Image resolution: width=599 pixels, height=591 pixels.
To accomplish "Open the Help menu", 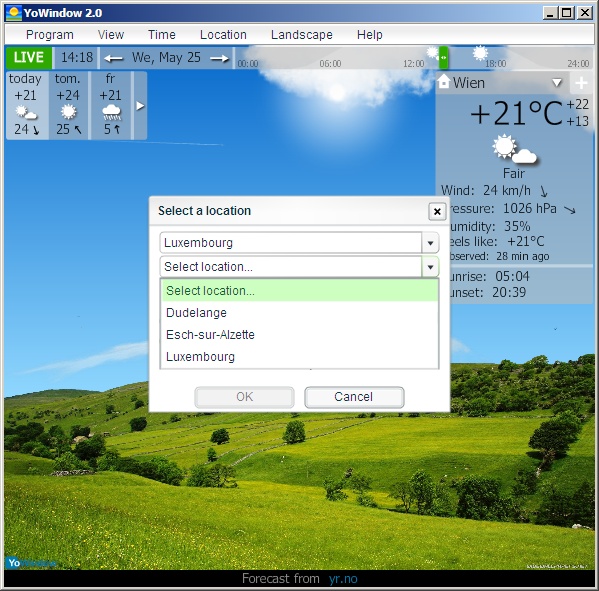I will pyautogui.click(x=369, y=35).
